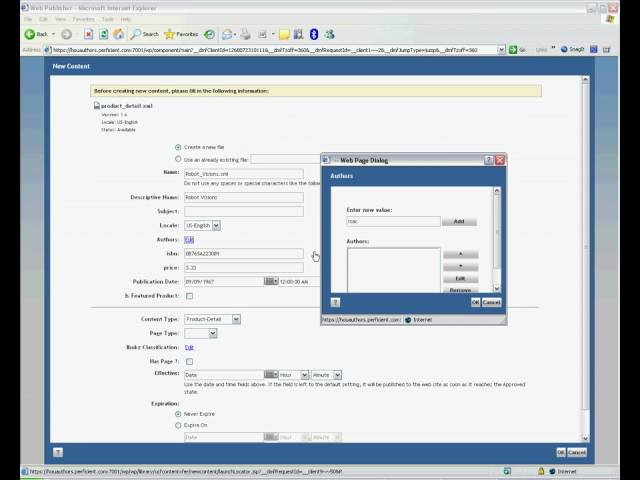Click Edit button beside Authors list

(x=460, y=278)
